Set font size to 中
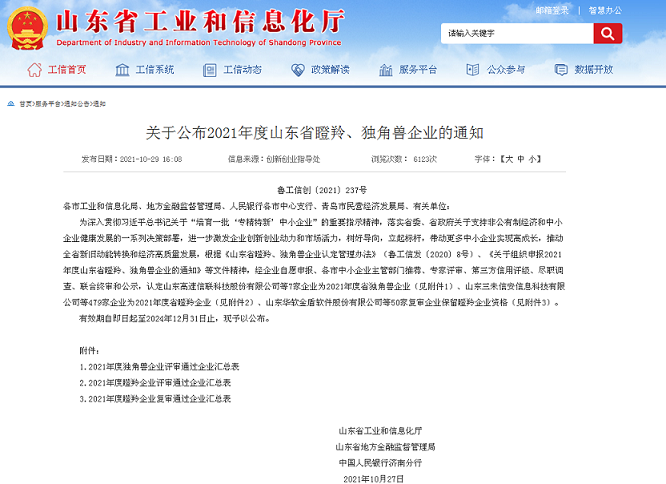Viewport: 666px width, 484px height. point(521,159)
